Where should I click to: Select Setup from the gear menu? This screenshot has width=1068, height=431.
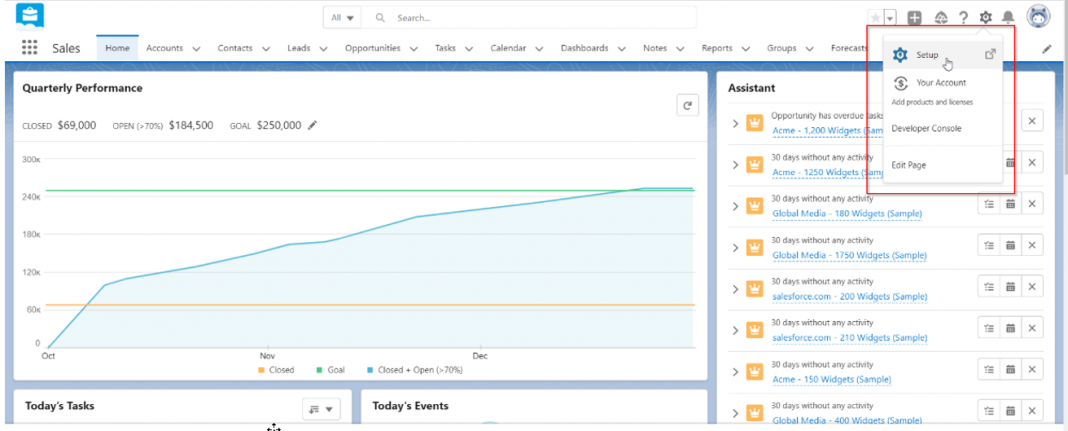pyautogui.click(x=927, y=55)
